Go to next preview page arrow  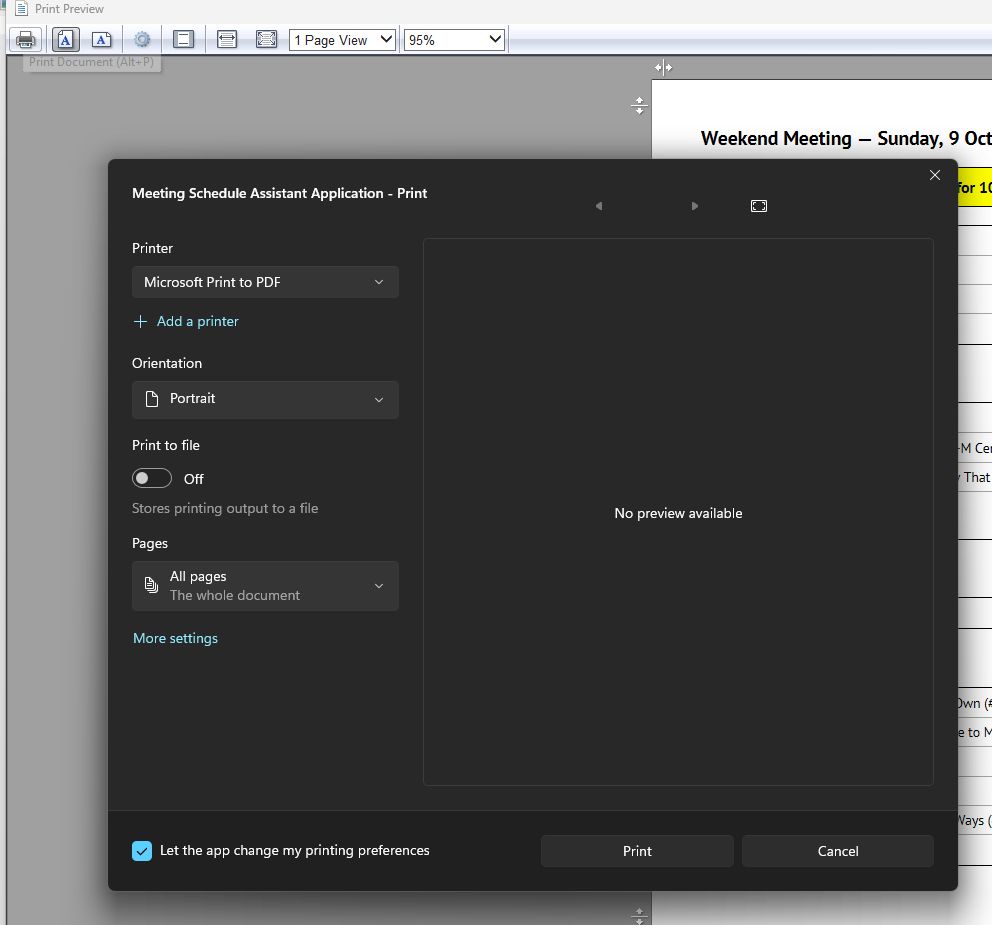(x=694, y=206)
